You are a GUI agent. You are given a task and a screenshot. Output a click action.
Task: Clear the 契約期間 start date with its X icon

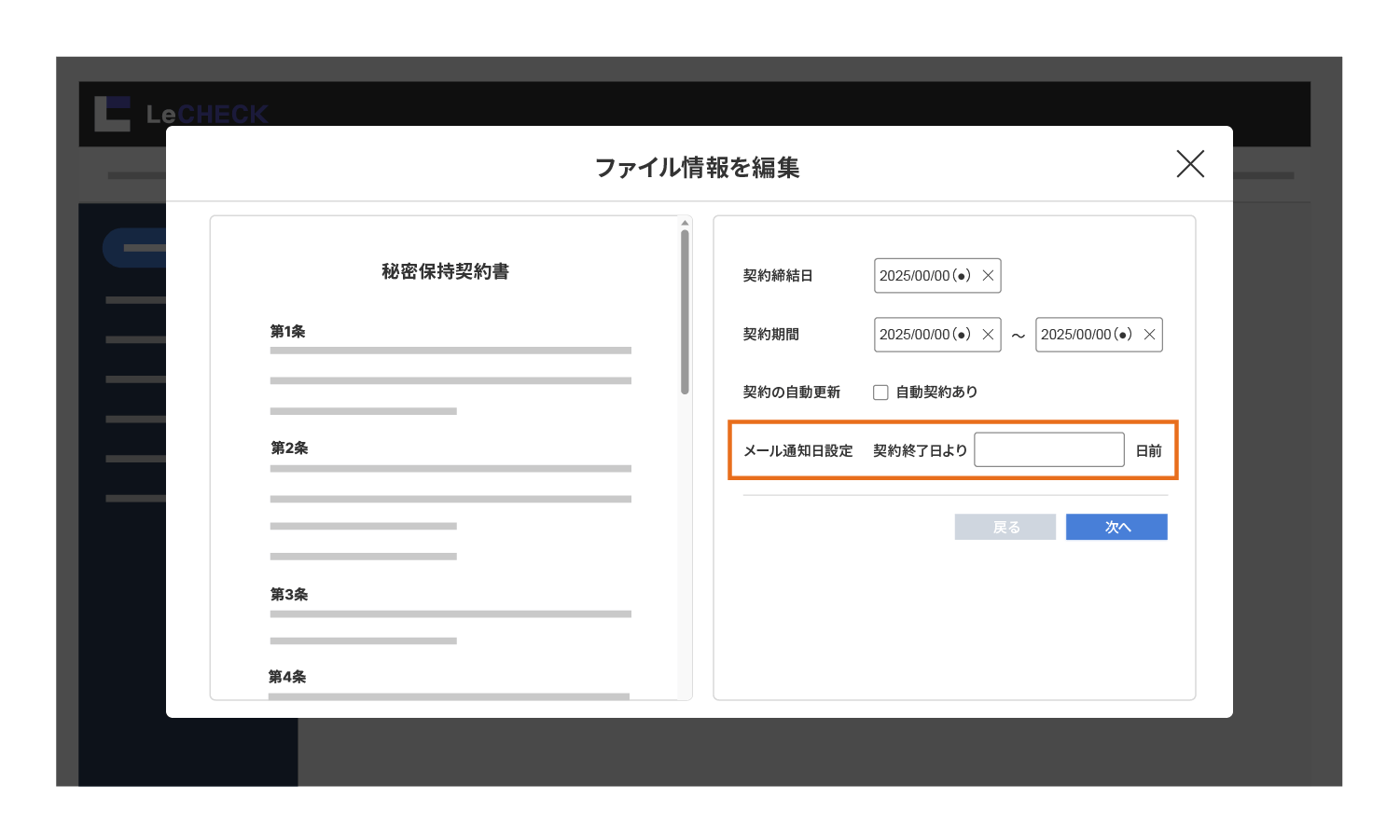tap(989, 334)
